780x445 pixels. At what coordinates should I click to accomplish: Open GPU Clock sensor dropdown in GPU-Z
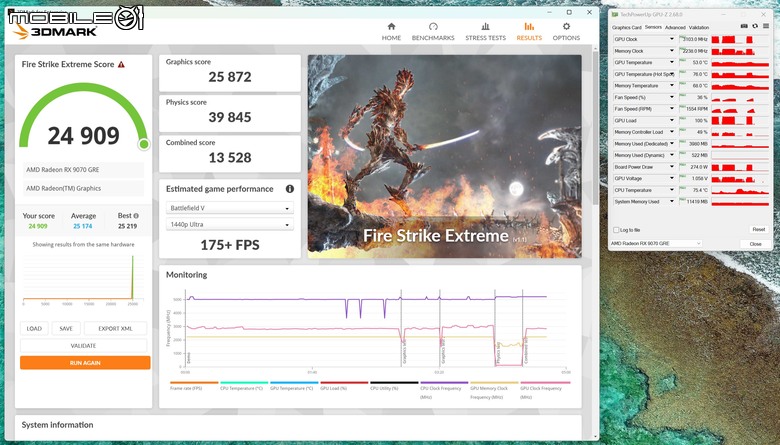coord(672,39)
